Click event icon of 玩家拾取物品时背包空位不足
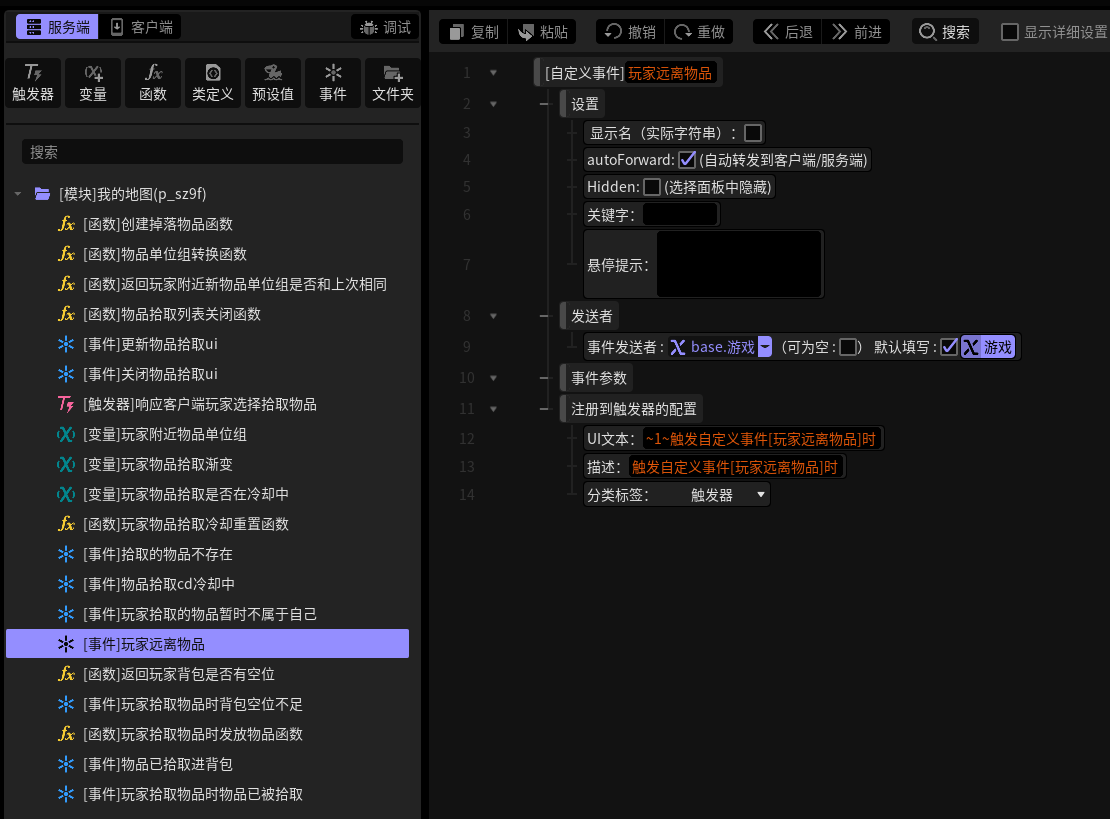Viewport: 1110px width, 819px height. tap(66, 704)
